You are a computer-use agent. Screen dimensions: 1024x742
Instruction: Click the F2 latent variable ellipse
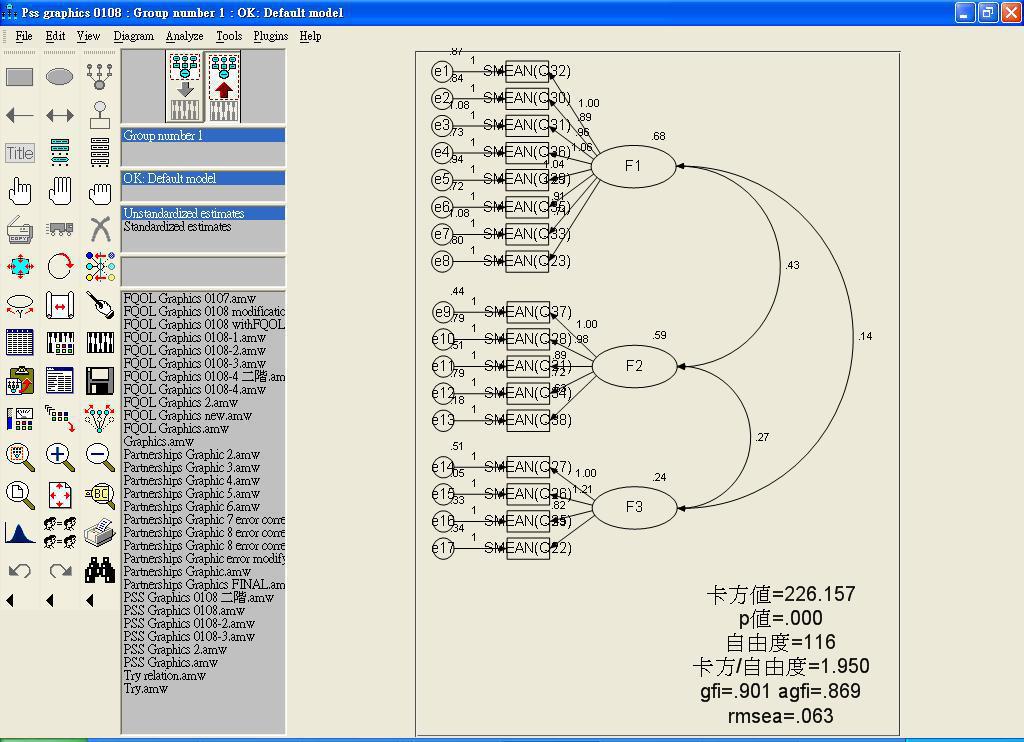pos(634,366)
